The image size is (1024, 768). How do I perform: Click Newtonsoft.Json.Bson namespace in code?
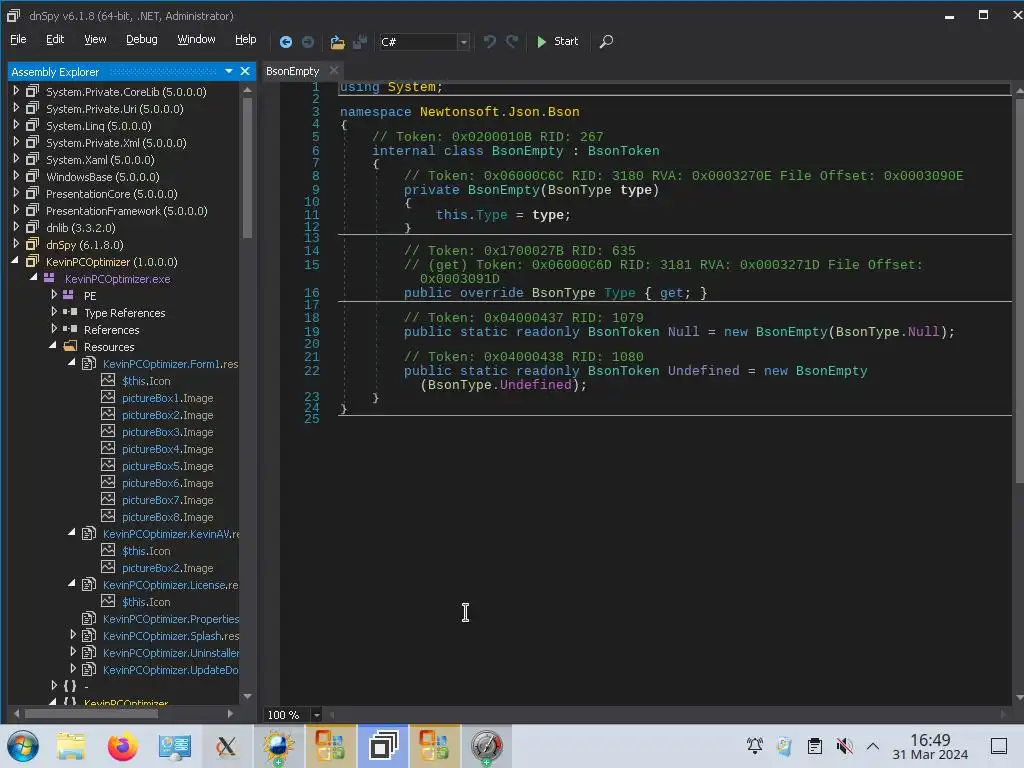[499, 112]
